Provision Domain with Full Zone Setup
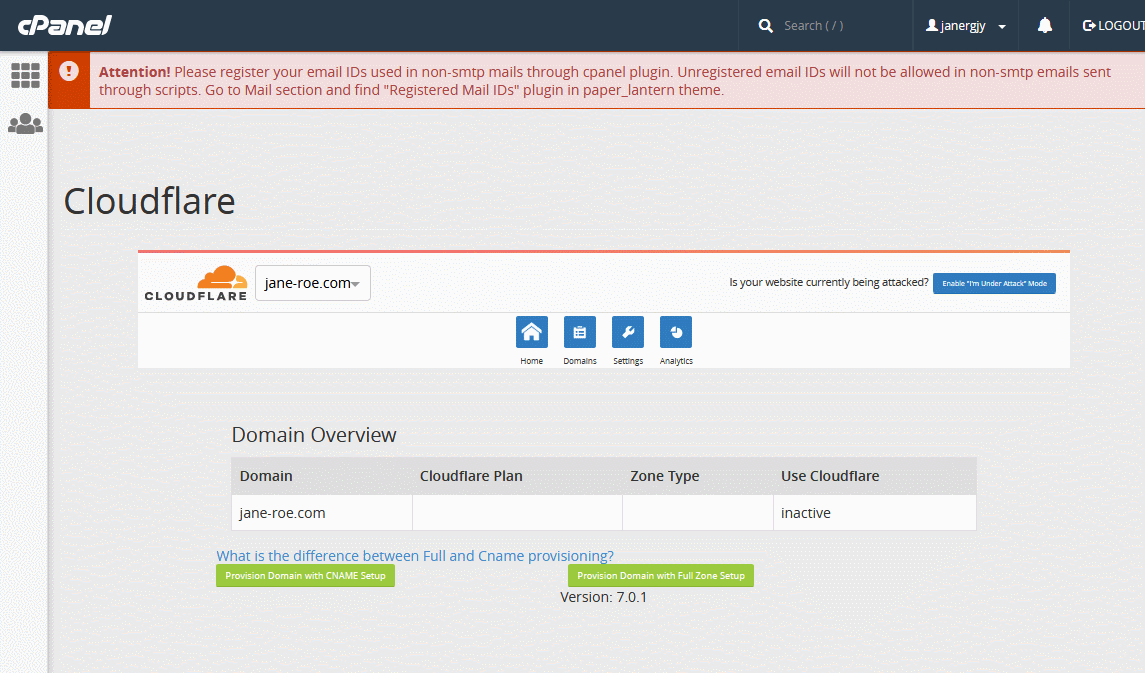 pos(661,576)
